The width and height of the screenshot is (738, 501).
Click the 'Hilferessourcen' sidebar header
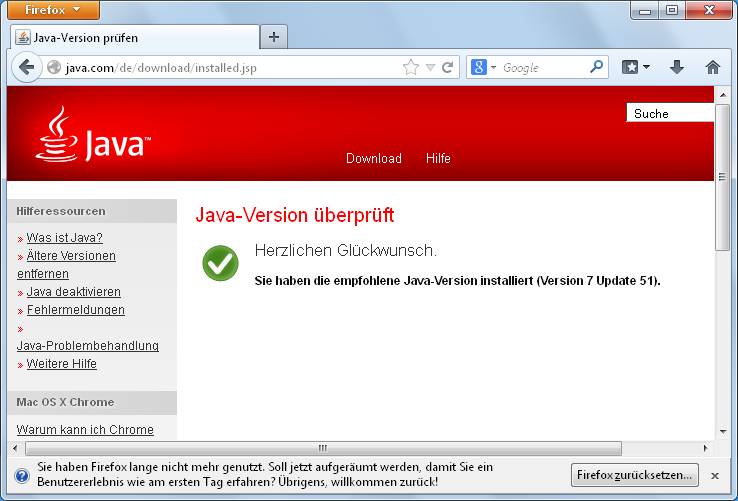click(x=61, y=211)
